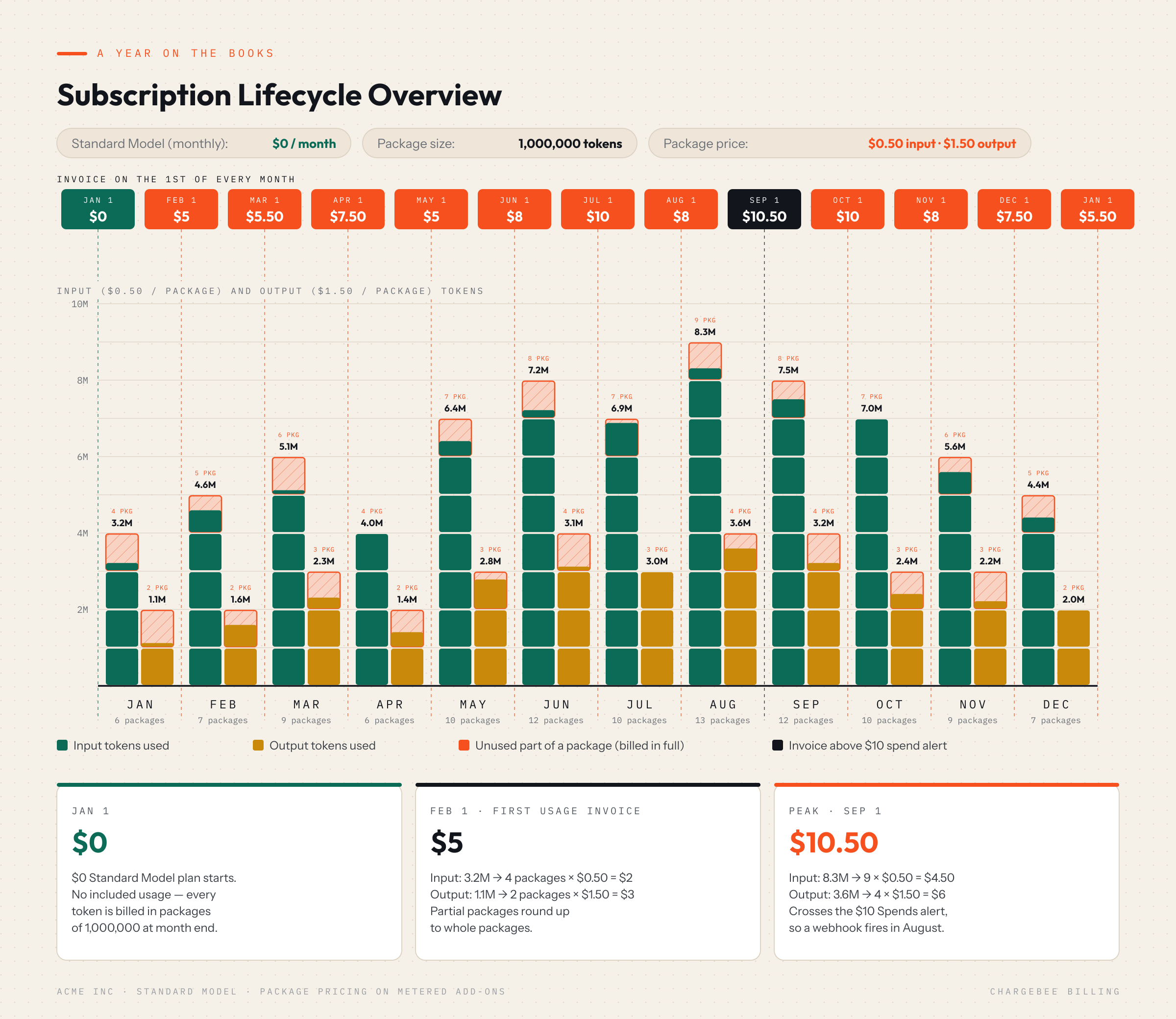Click the Standard Model (monthly) $0 / month pill
This screenshot has width=1176, height=1019.
tap(203, 143)
